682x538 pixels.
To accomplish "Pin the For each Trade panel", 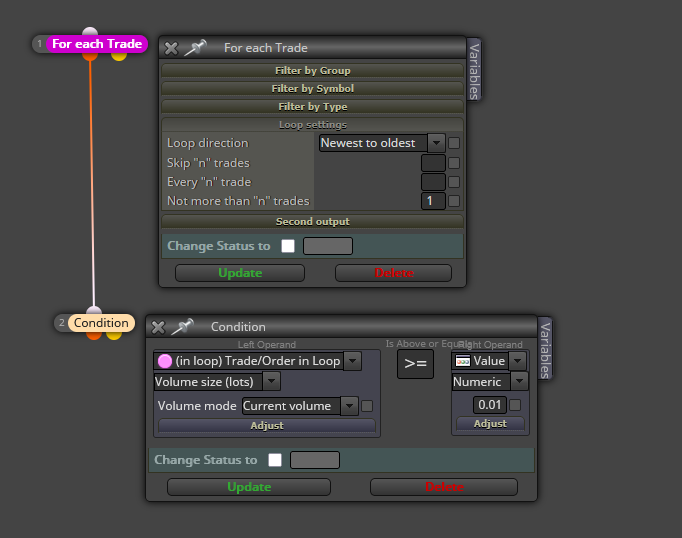I will click(x=195, y=48).
